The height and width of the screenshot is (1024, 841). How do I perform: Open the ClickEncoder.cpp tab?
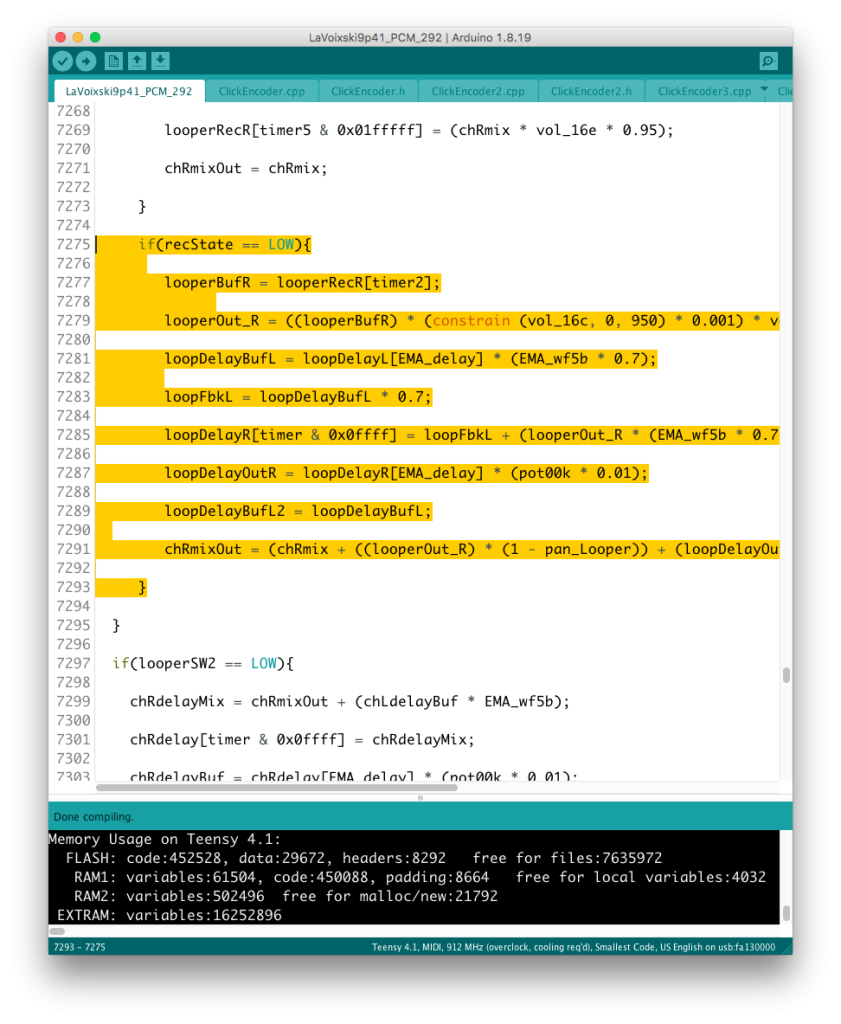tap(261, 91)
